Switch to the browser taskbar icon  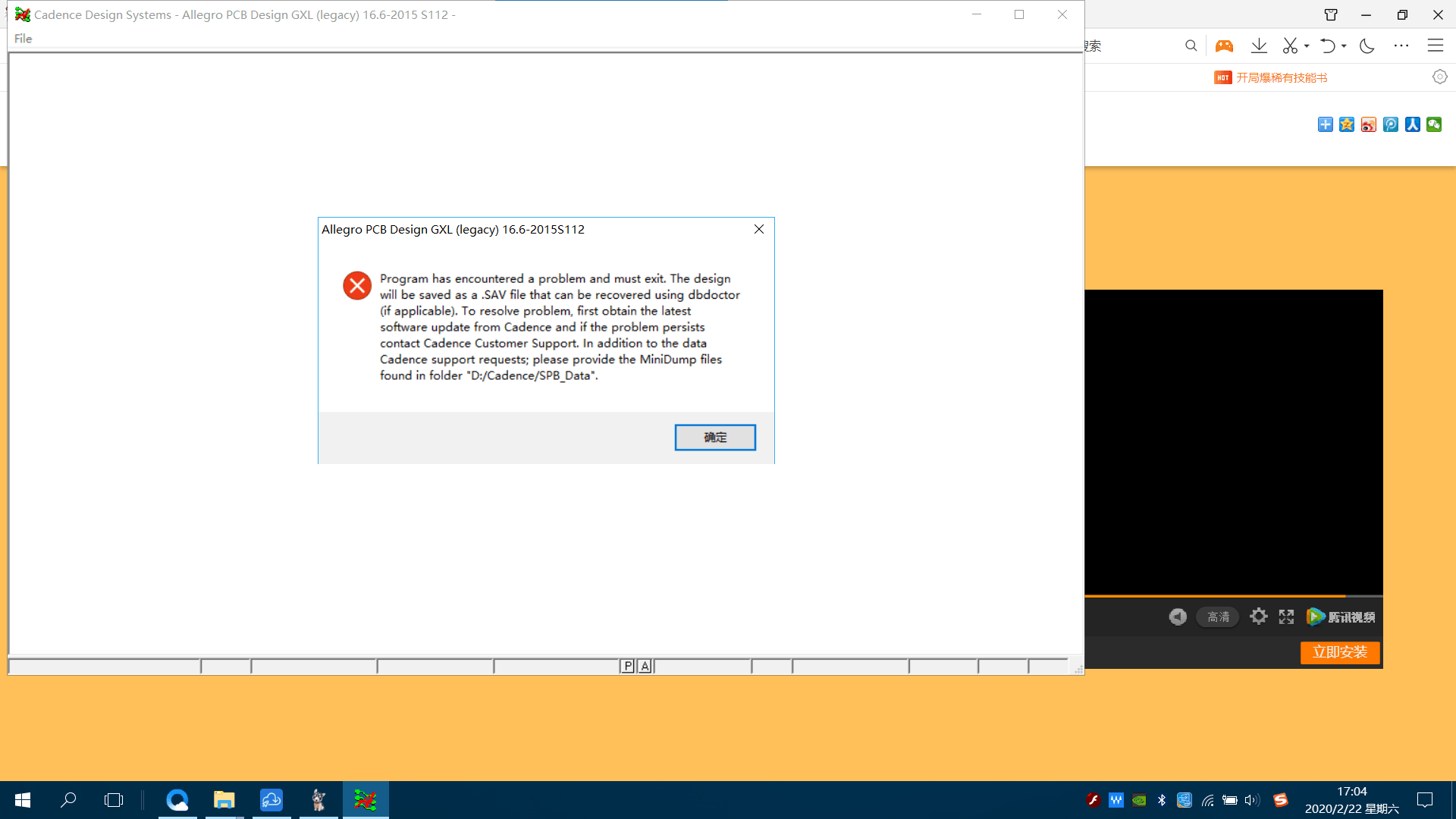[177, 800]
